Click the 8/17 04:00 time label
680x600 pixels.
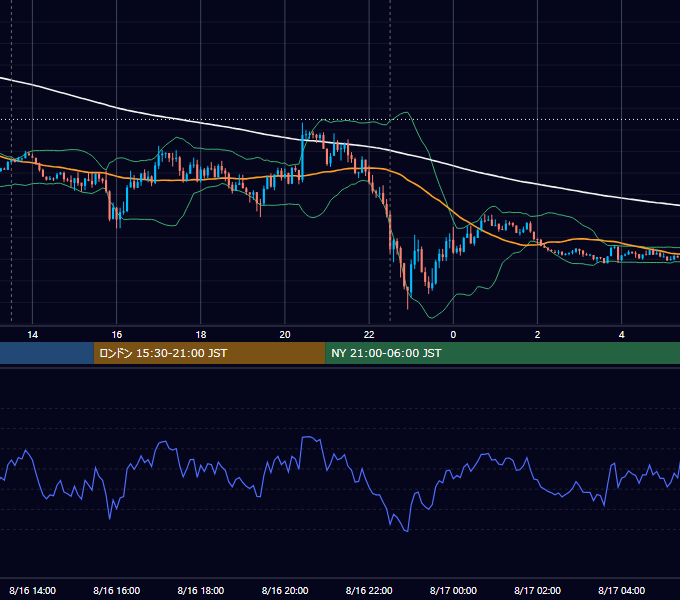pos(621,590)
